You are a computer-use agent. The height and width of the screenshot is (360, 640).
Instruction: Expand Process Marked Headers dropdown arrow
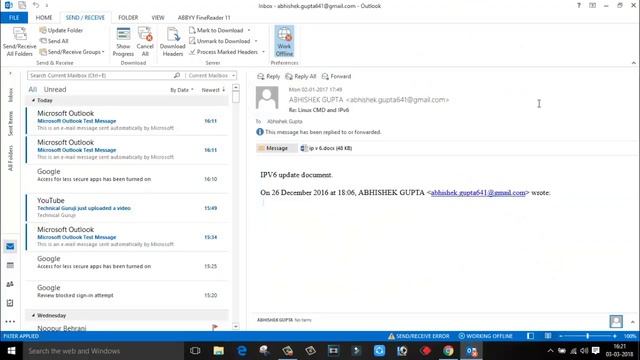(263, 52)
